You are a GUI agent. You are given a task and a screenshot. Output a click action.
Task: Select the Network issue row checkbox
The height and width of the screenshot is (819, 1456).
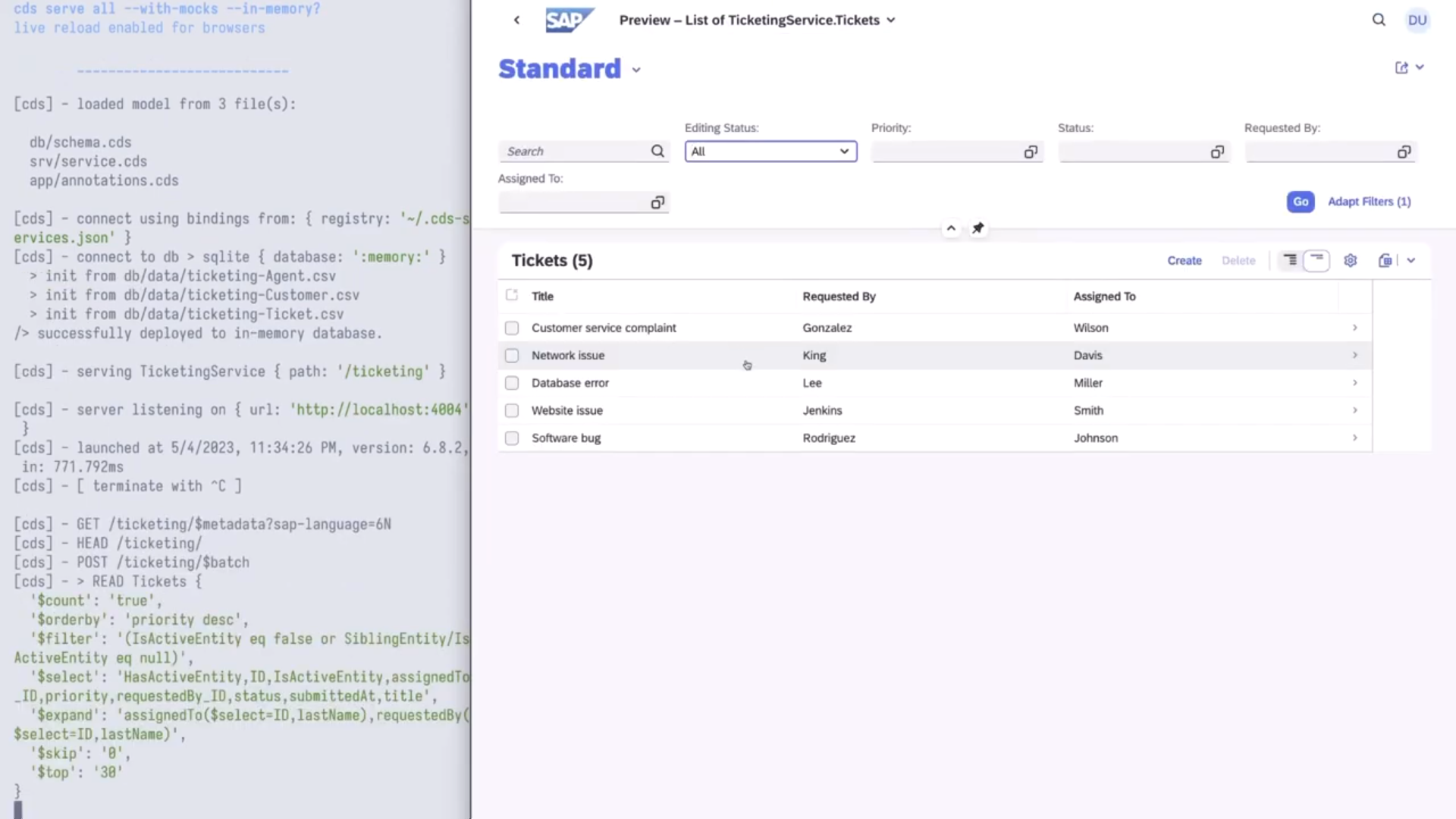(512, 356)
